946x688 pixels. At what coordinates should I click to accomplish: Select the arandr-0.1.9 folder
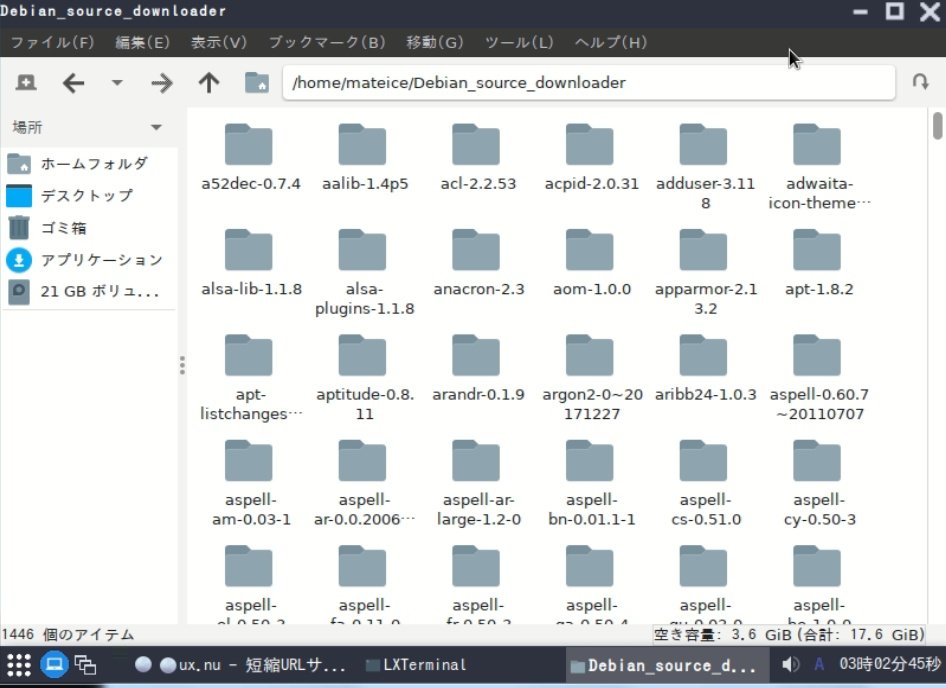pos(478,369)
